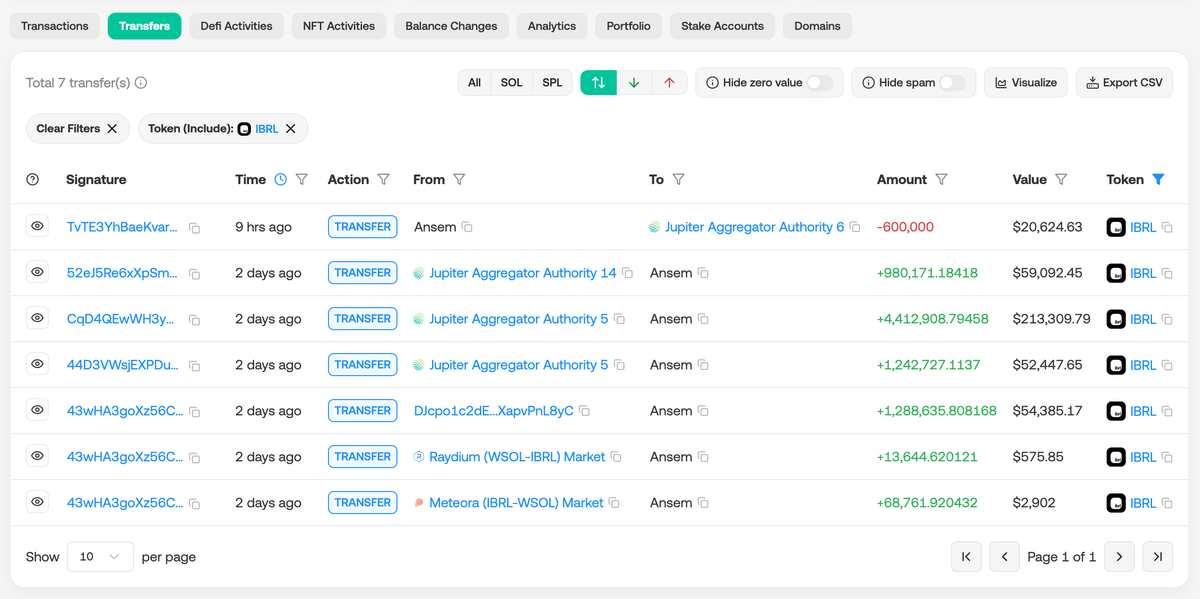This screenshot has width=1200, height=599.
Task: Copy the TvTE3YhBaeKvar signature
Action: 194,228
